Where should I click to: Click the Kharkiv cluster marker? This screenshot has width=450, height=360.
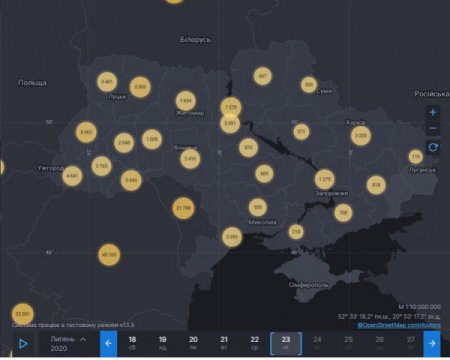[361, 136]
